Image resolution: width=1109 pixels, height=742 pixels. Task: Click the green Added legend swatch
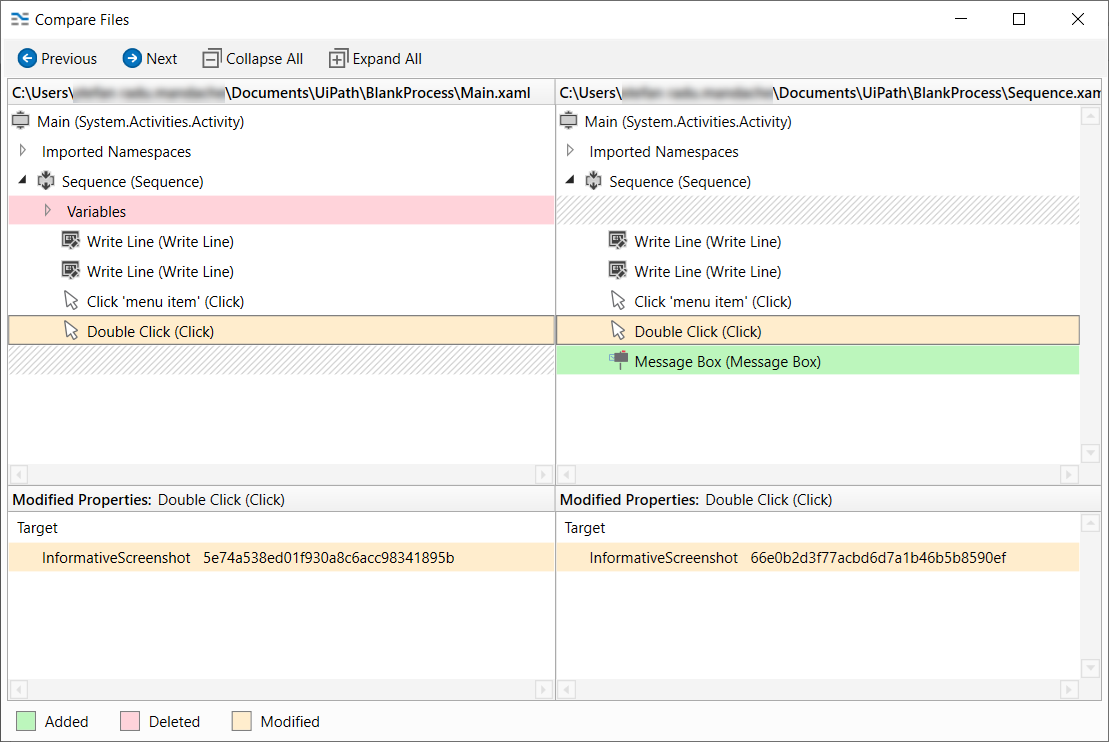tap(30, 721)
